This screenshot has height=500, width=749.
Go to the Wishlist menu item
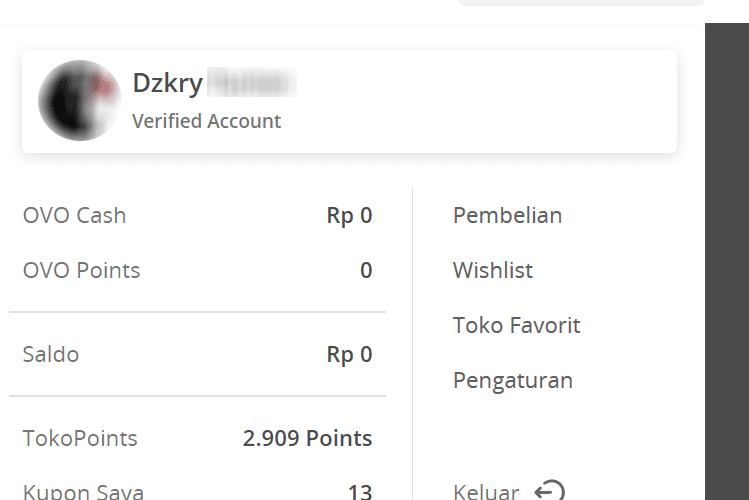pyautogui.click(x=492, y=270)
